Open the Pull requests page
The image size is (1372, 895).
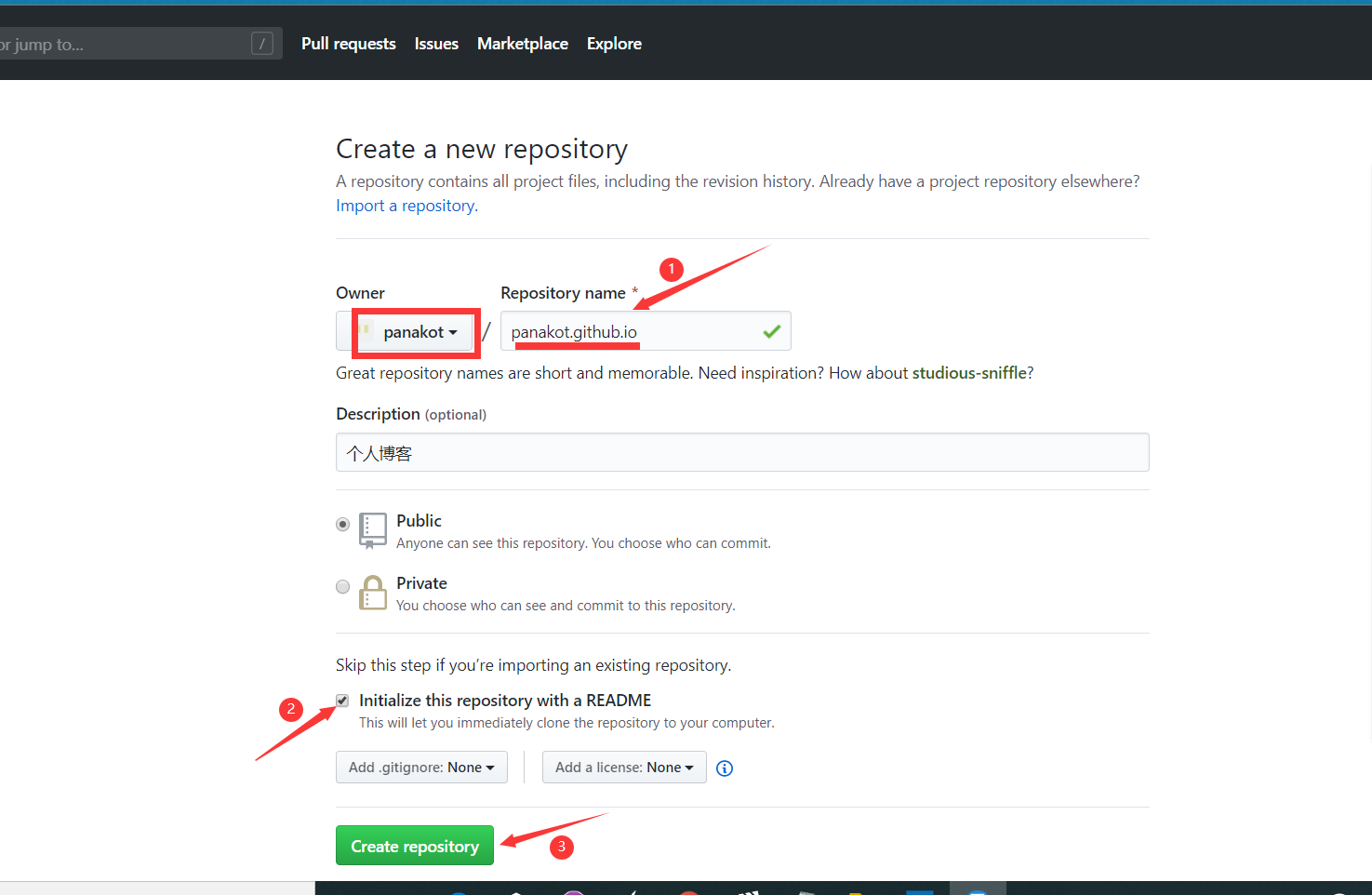point(348,44)
